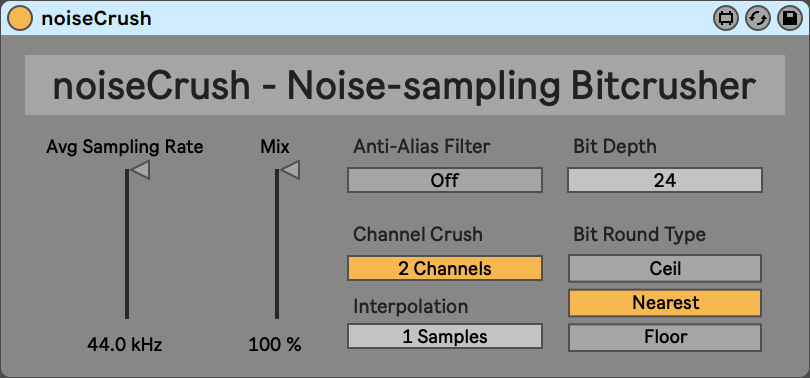Viewport: 810px width, 378px height.
Task: Click the 44.0 kHz value readout
Action: [124, 344]
